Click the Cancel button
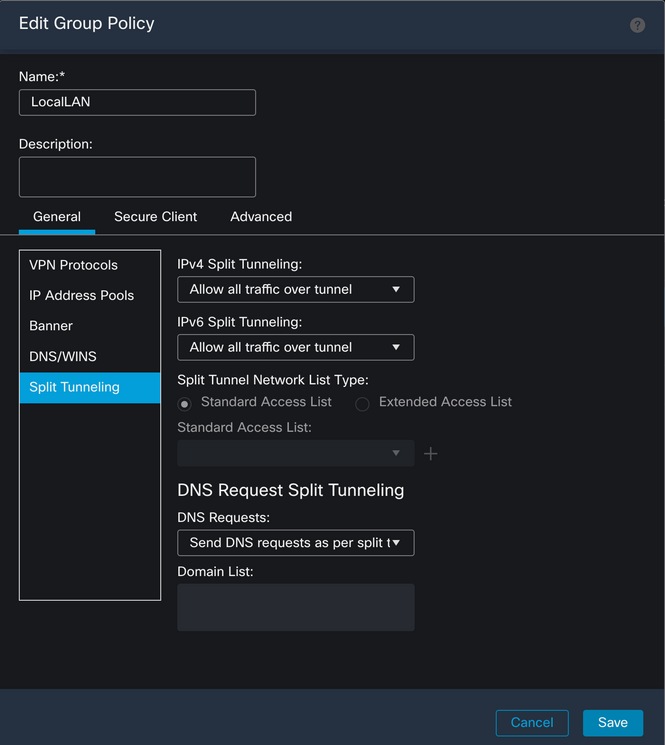The height and width of the screenshot is (745, 665). [x=532, y=723]
